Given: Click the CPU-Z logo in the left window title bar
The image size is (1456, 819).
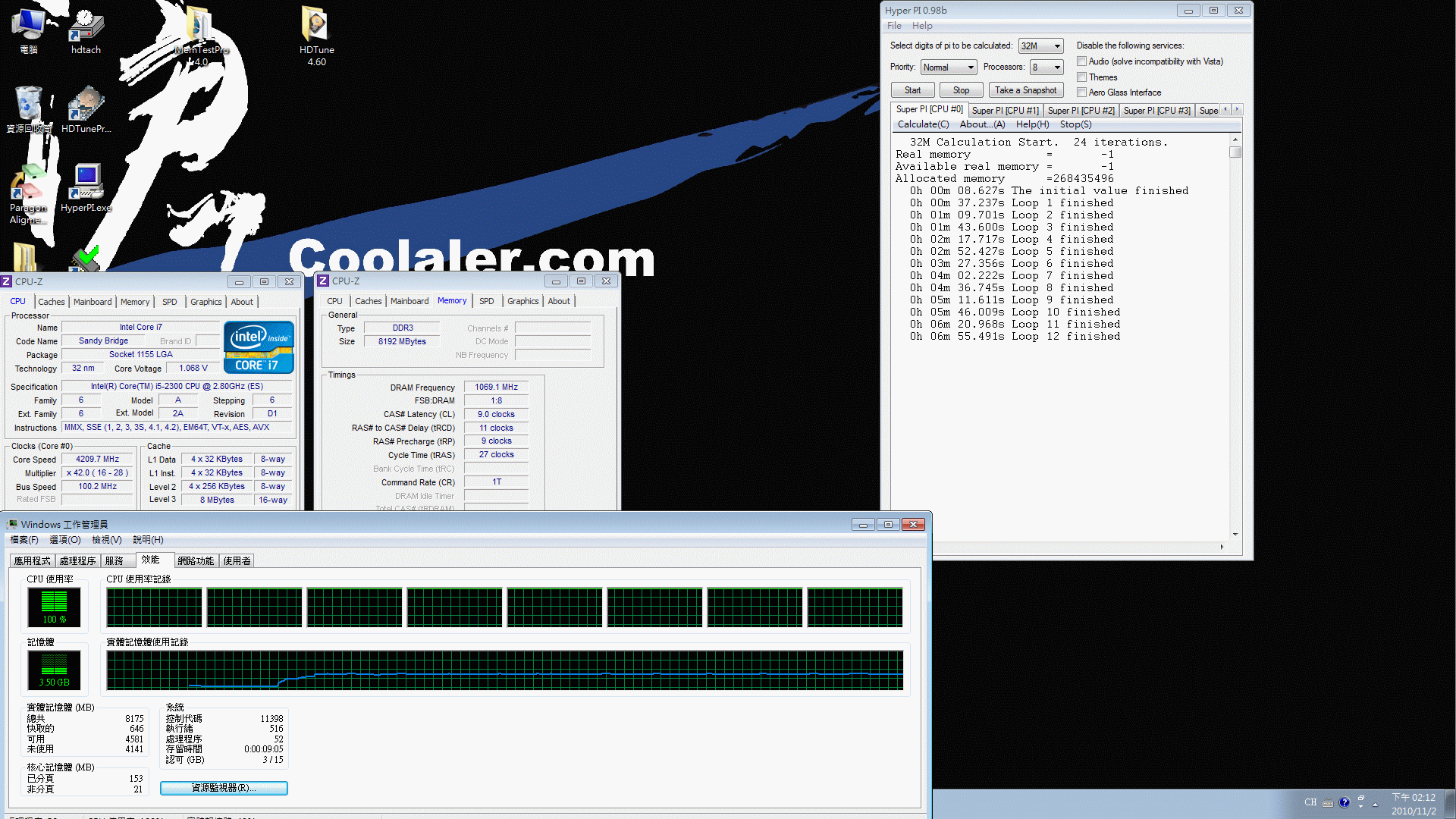Looking at the screenshot, I should [6, 281].
